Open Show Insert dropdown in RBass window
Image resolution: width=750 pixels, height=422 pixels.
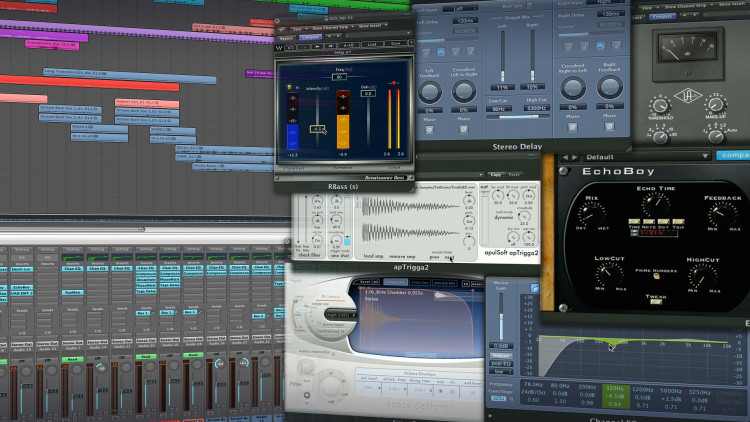373,25
